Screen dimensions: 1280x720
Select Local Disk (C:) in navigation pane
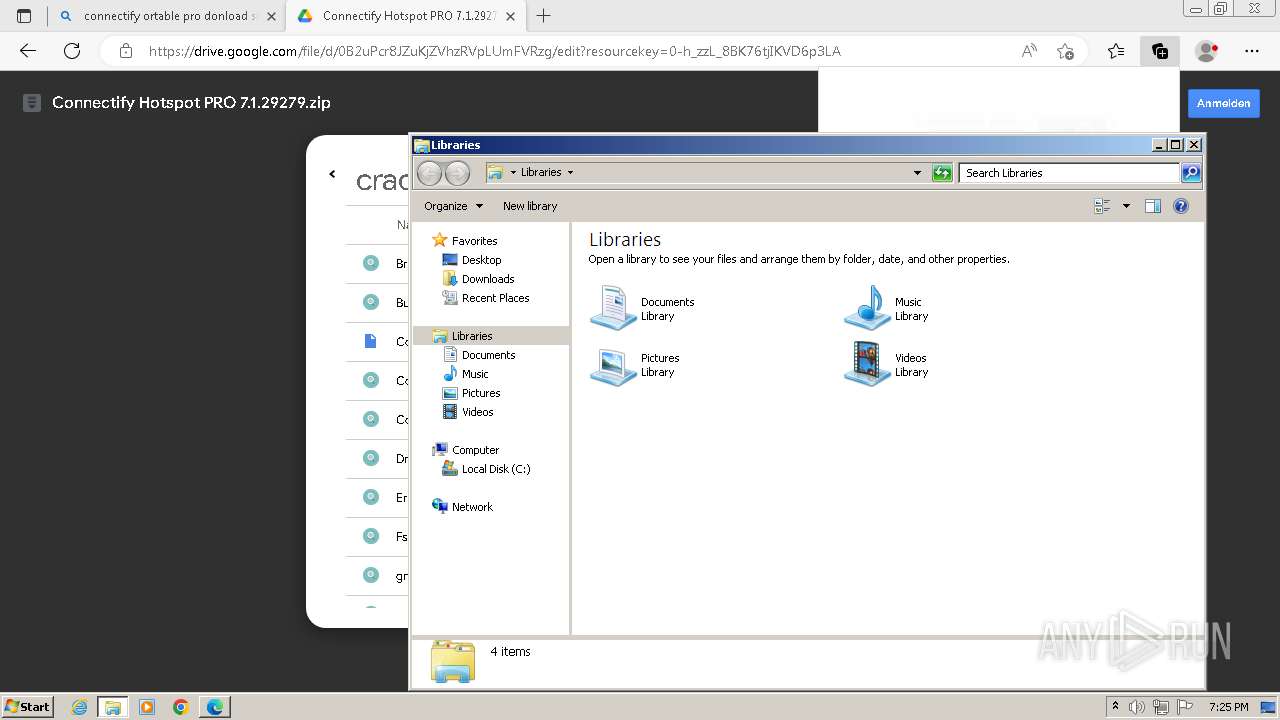[x=495, y=469]
